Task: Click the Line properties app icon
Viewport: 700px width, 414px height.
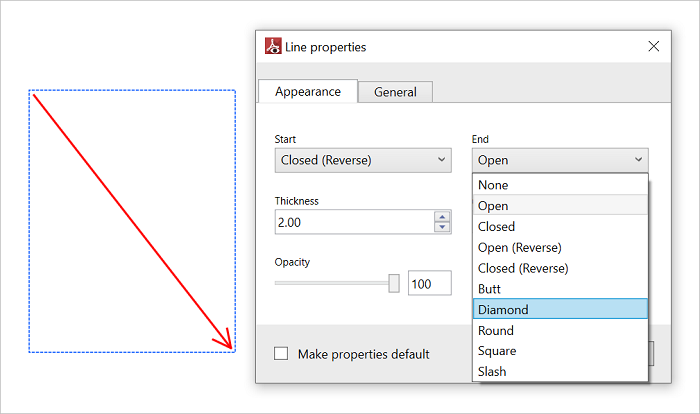Action: coord(272,46)
